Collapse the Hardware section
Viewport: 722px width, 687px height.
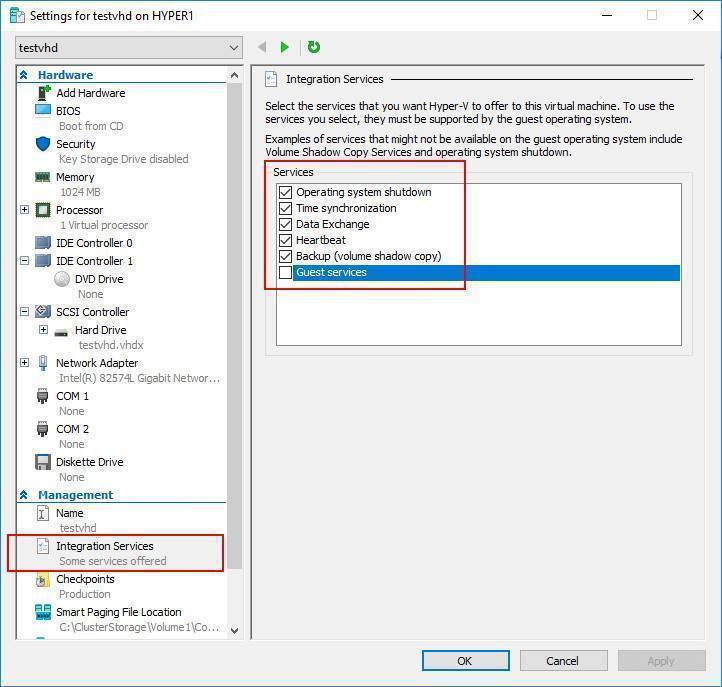click(23, 75)
